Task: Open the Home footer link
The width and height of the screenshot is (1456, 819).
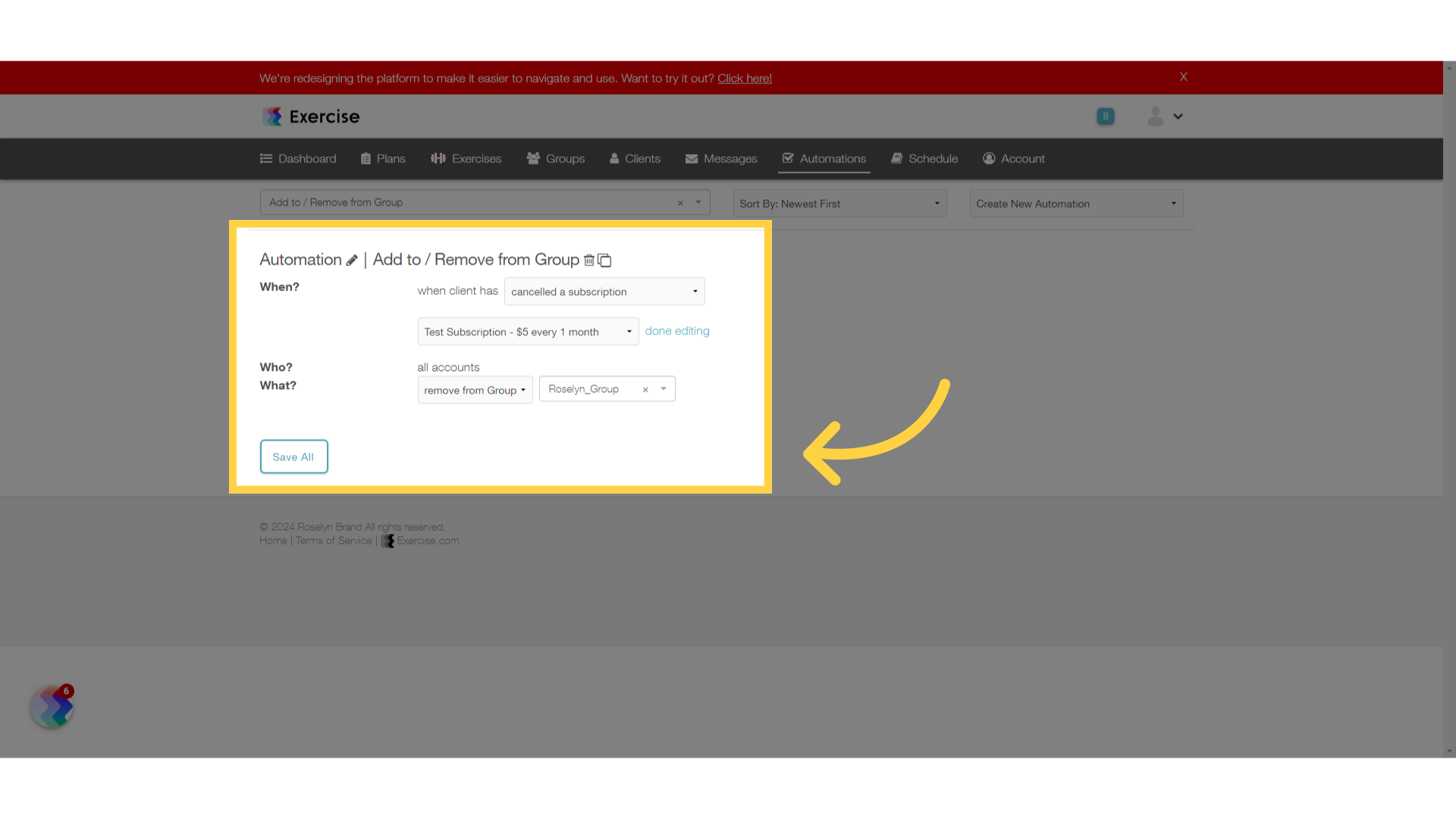Action: (x=273, y=541)
